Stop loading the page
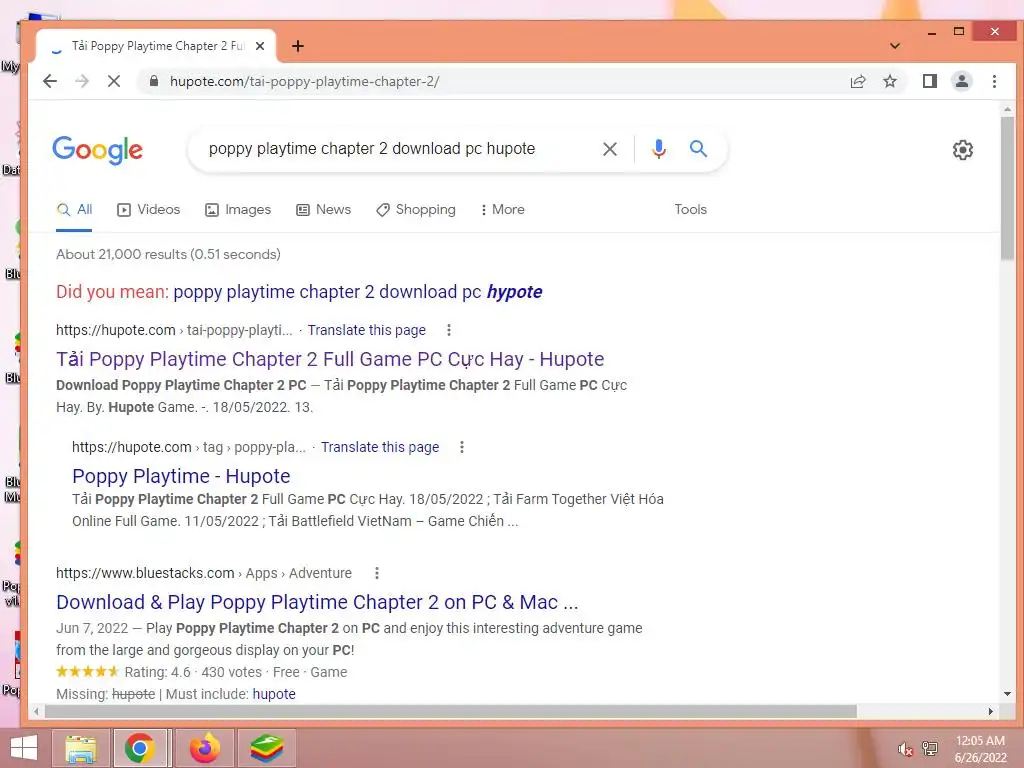 (x=114, y=81)
